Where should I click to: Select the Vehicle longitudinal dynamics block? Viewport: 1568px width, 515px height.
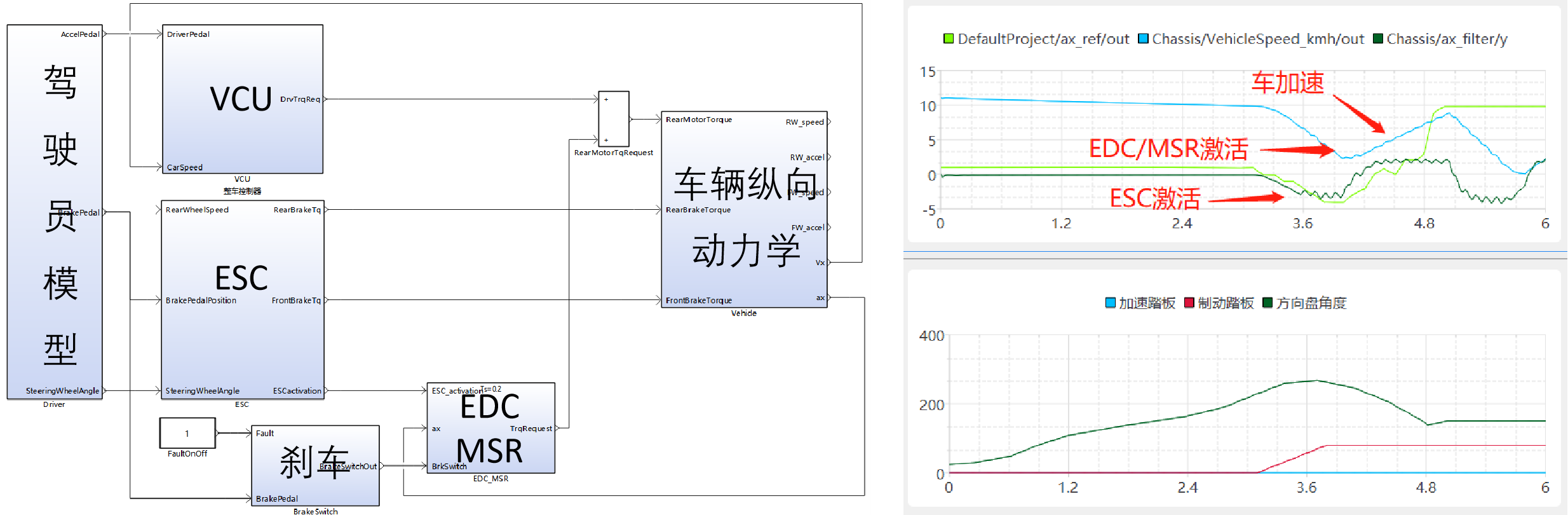[744, 210]
